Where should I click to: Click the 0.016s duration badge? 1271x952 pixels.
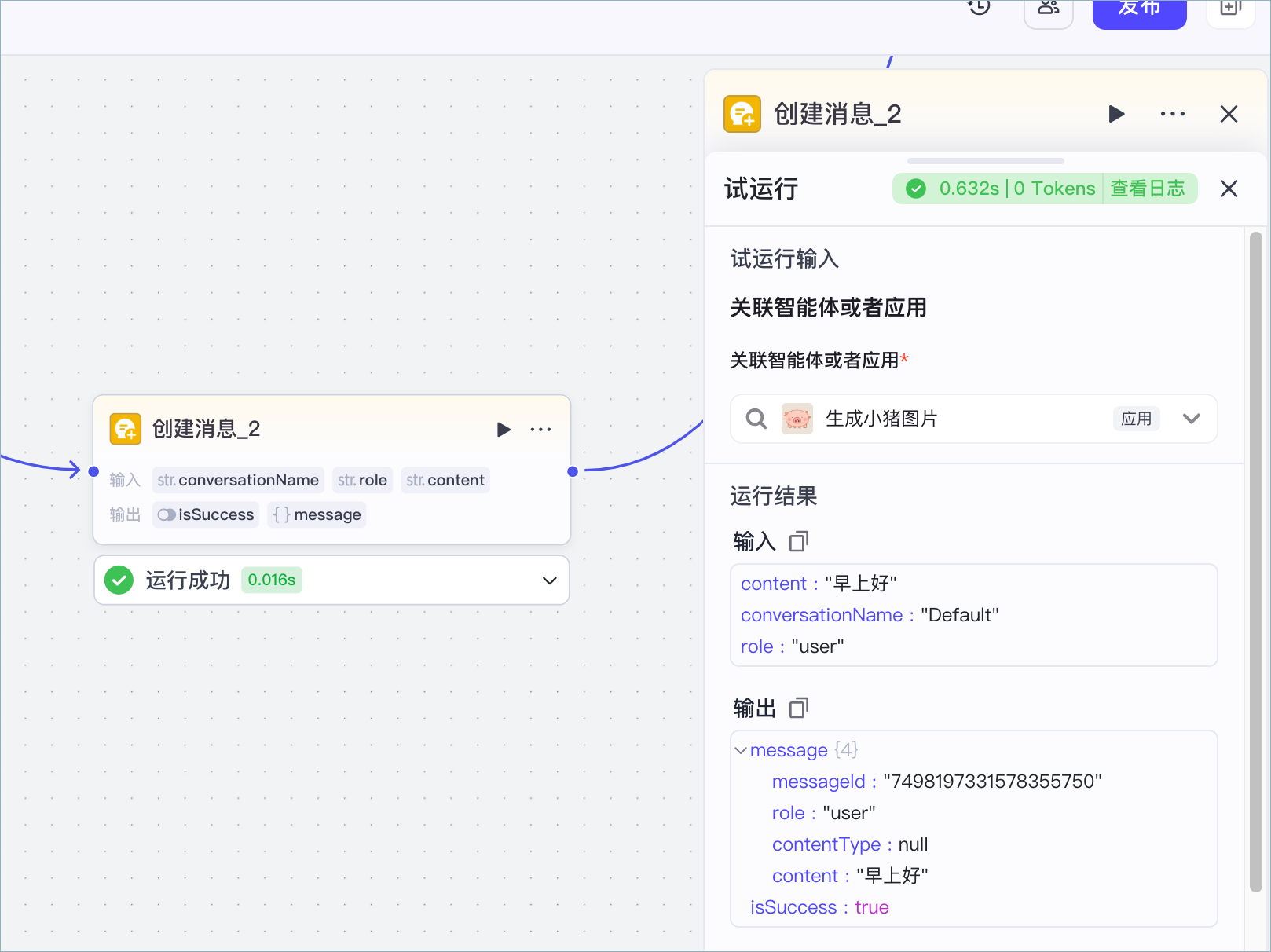point(272,580)
